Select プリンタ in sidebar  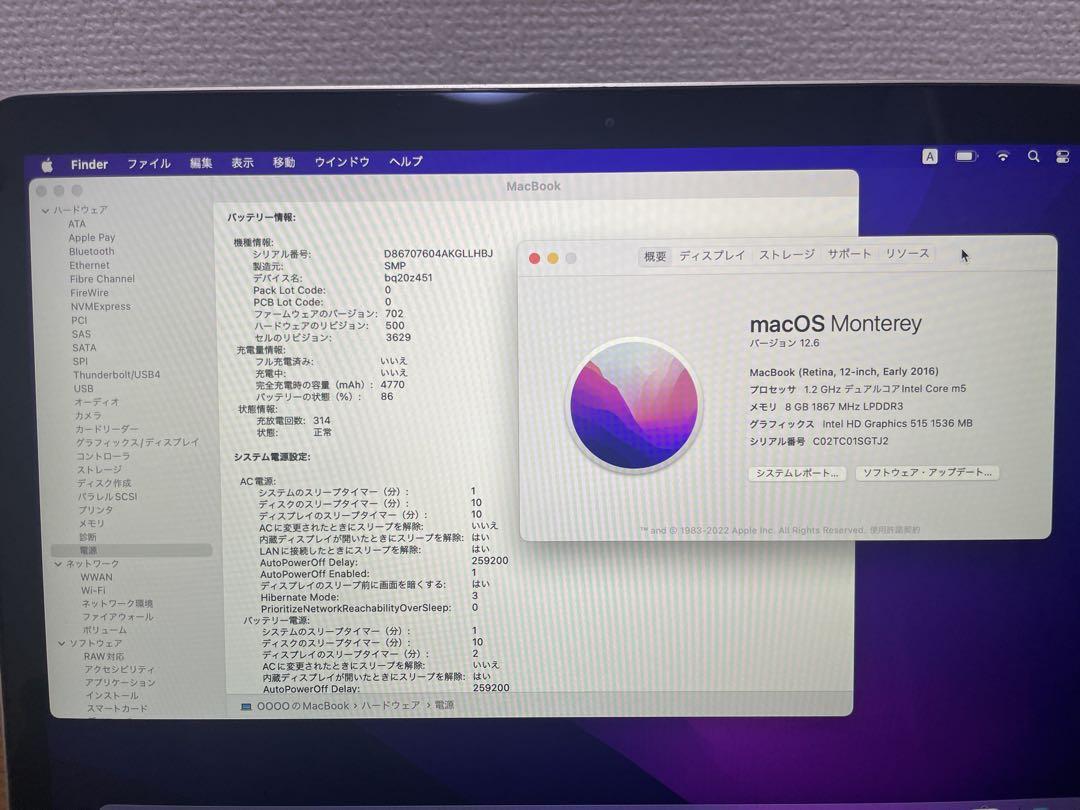click(x=96, y=510)
